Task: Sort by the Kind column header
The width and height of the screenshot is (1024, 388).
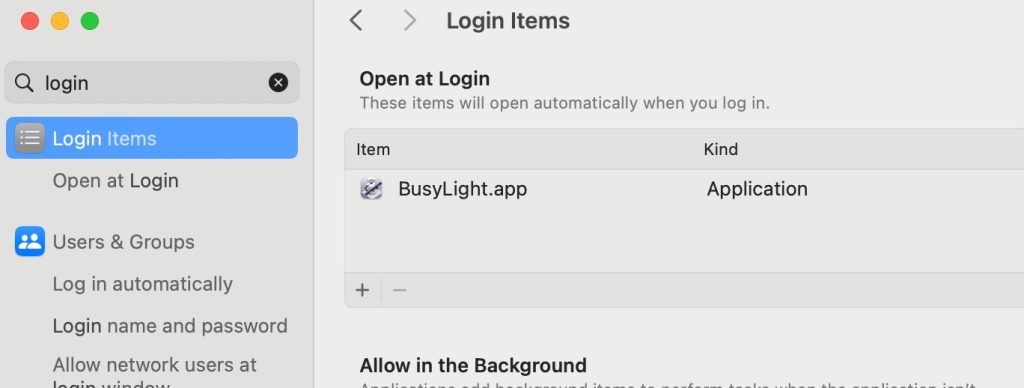Action: coord(720,150)
